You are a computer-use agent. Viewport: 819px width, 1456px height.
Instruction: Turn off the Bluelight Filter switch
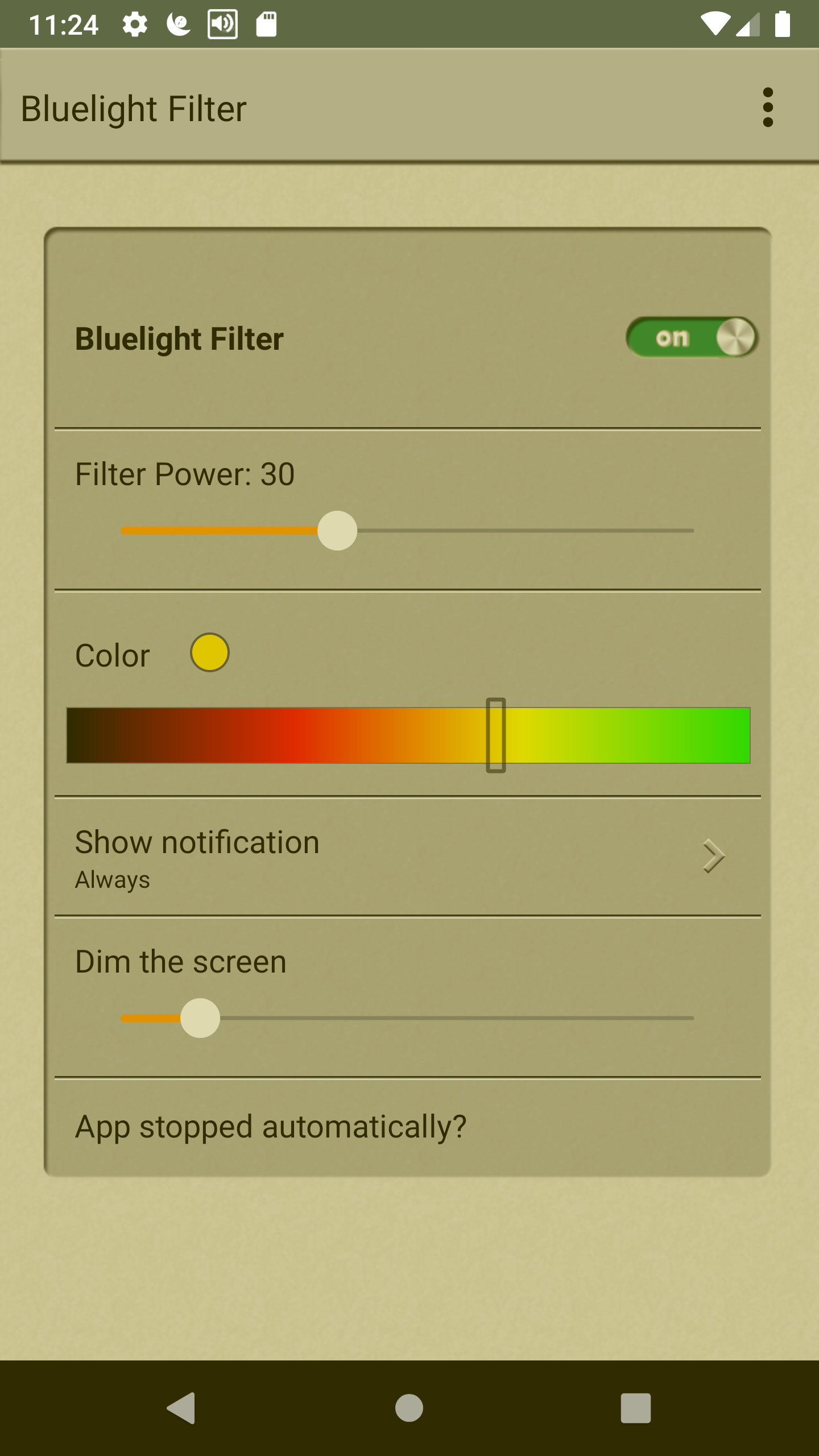pos(692,337)
